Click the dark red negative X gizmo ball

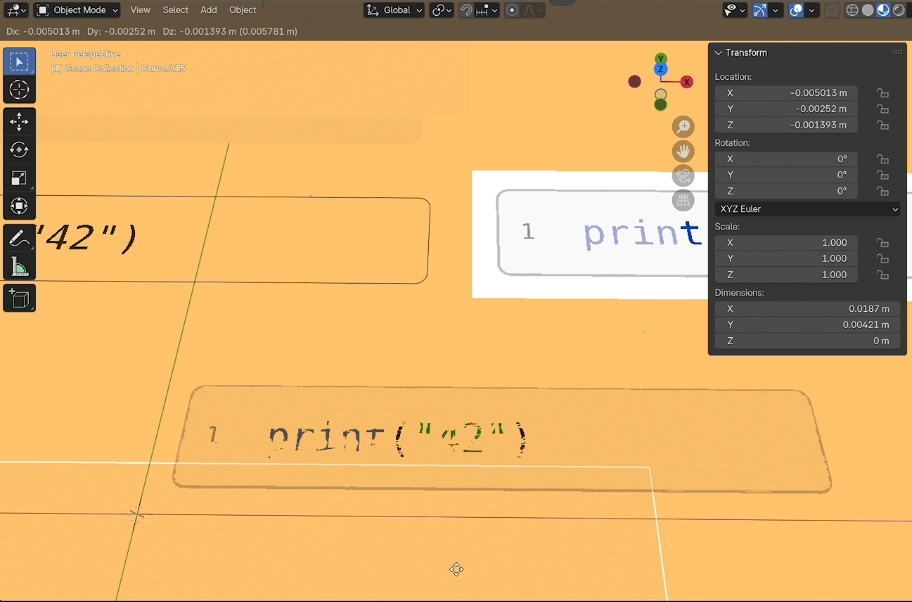[x=635, y=81]
